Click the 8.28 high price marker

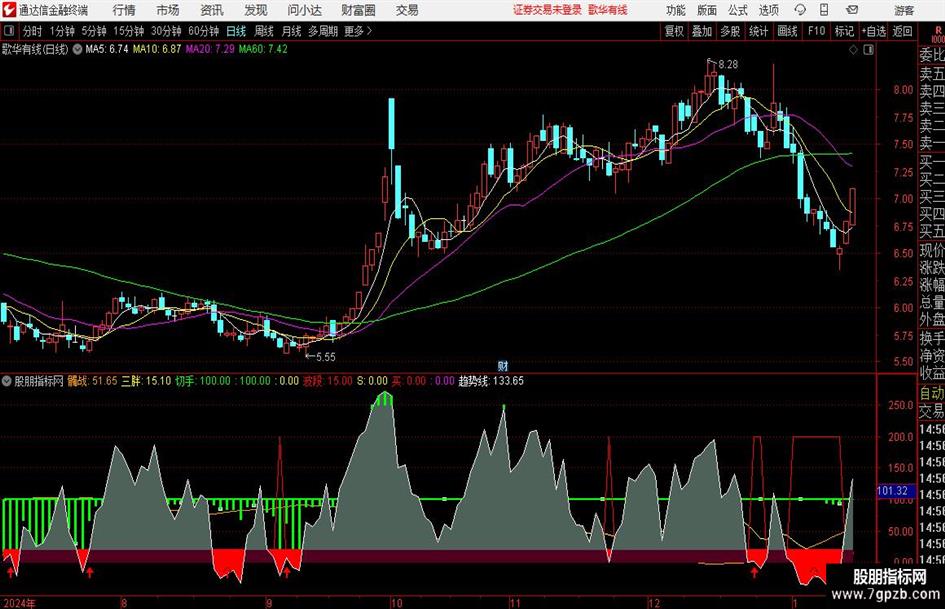728,65
